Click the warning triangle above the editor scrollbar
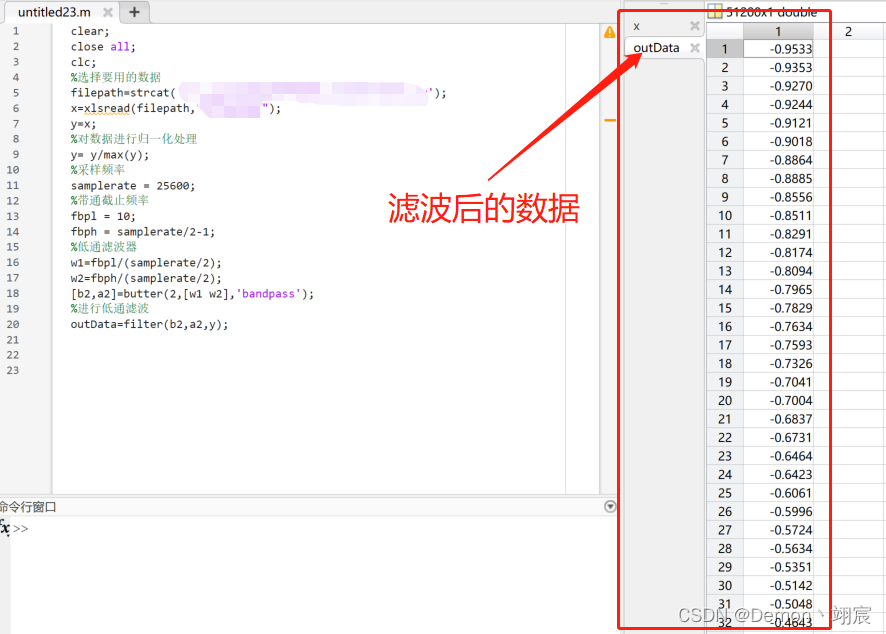 (610, 31)
